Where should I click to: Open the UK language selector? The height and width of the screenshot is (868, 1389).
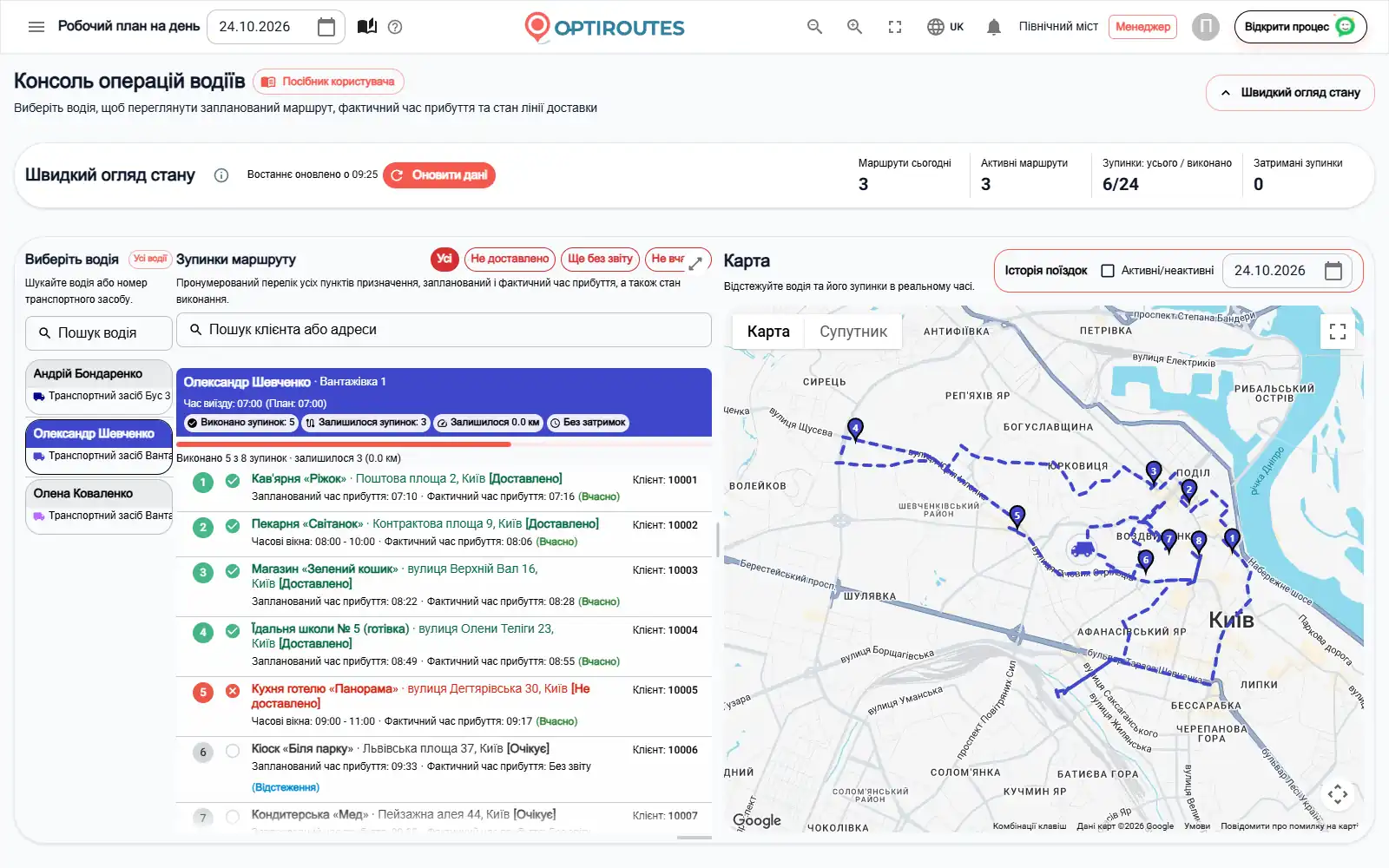945,27
